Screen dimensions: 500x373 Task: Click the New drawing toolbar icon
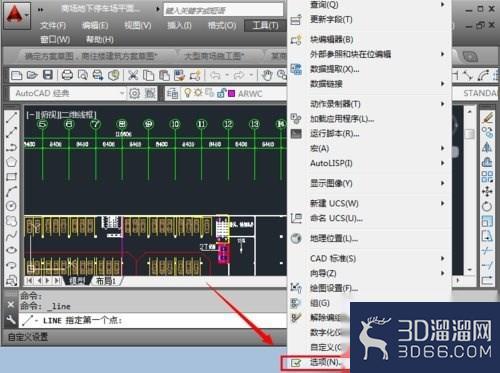tap(16, 75)
